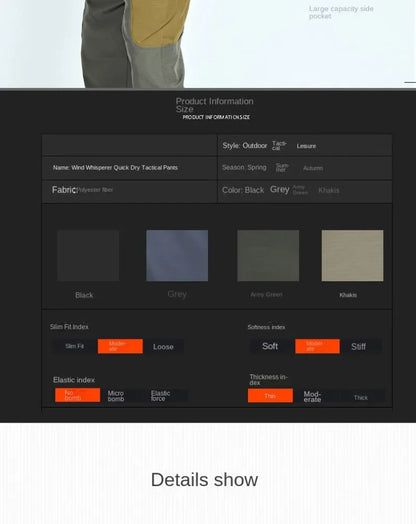Select the orange Thin option in Thickness index

(x=270, y=396)
